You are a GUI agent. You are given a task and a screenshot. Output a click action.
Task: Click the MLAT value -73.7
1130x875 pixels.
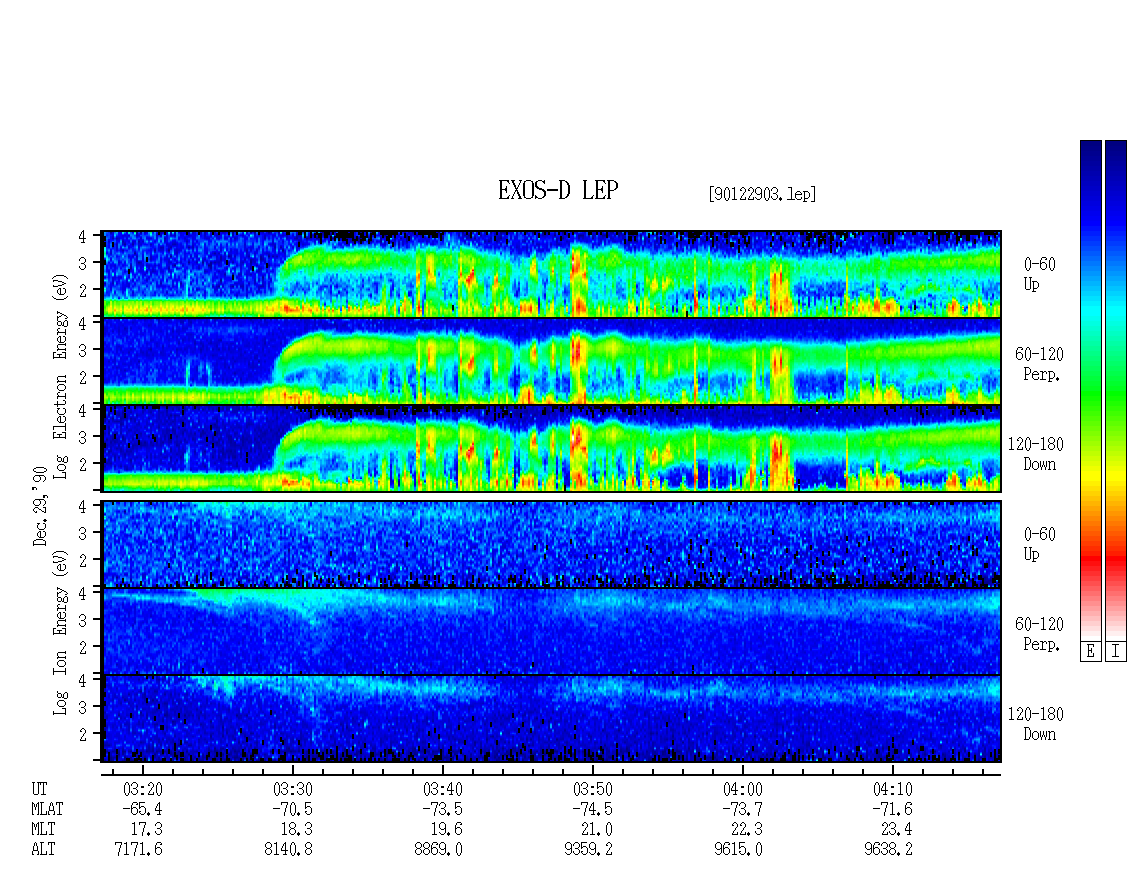(x=742, y=809)
